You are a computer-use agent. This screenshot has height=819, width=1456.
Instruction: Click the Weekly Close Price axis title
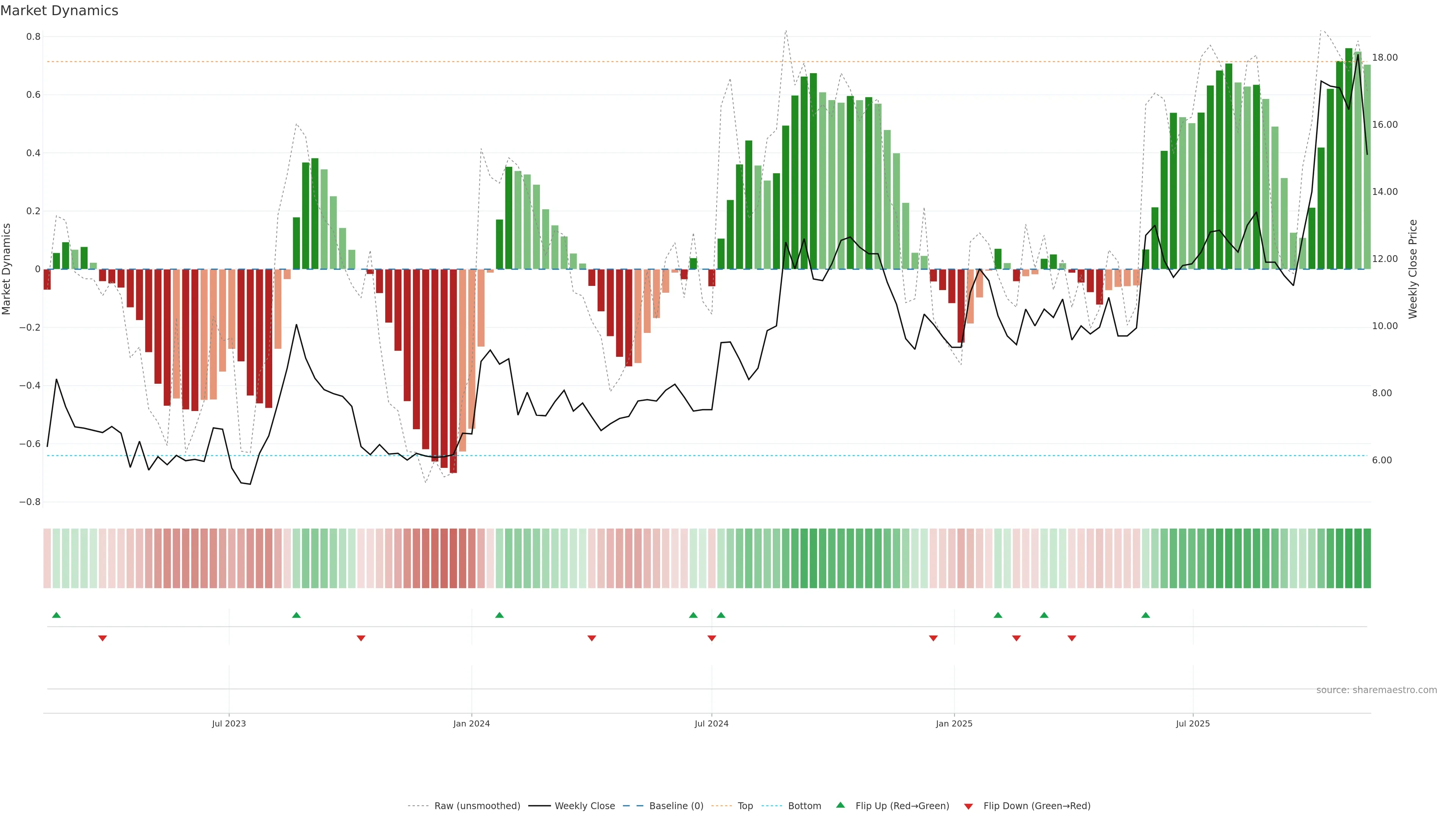point(1412,269)
